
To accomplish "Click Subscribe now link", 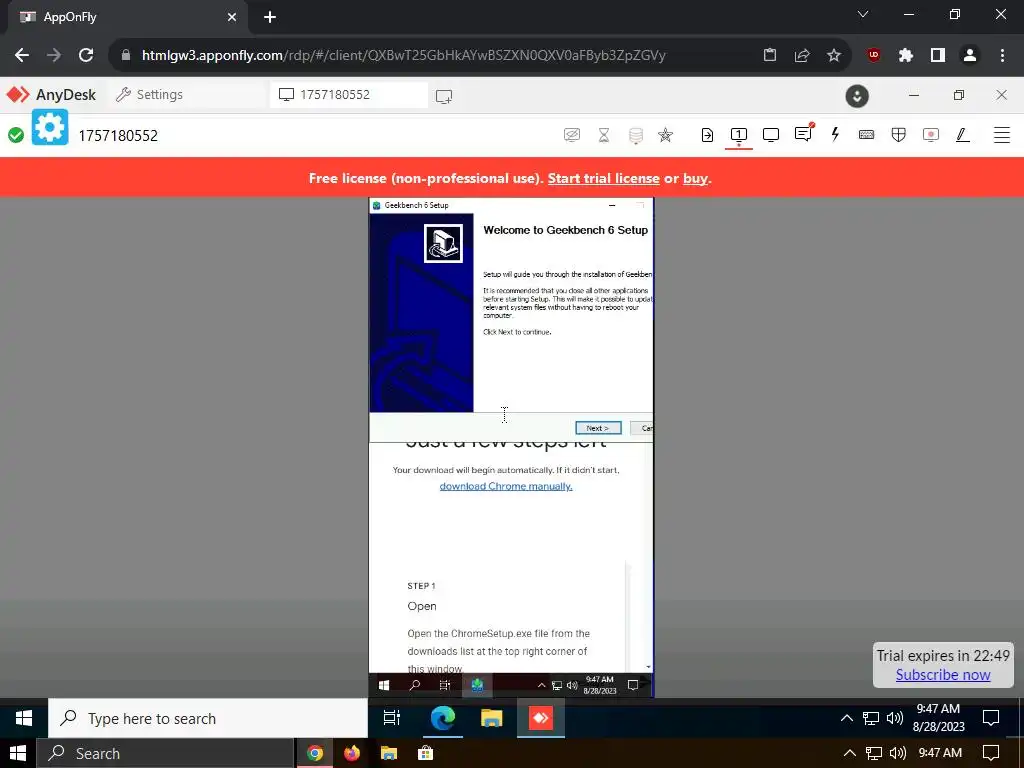I will click(942, 675).
